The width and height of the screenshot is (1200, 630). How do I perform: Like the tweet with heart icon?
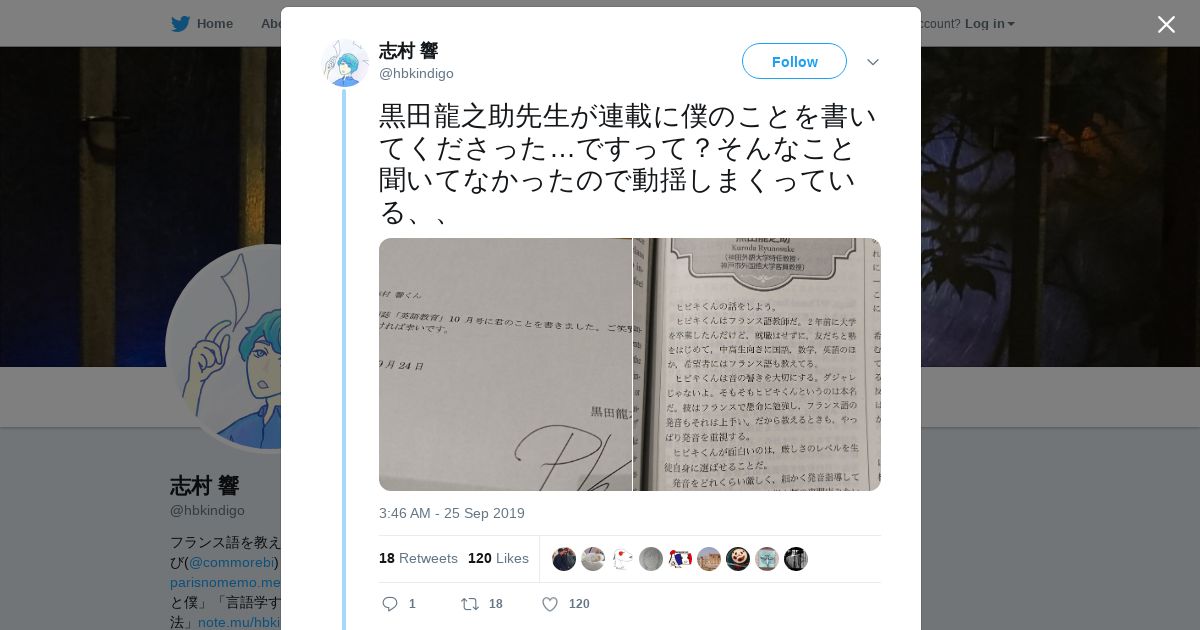click(549, 604)
